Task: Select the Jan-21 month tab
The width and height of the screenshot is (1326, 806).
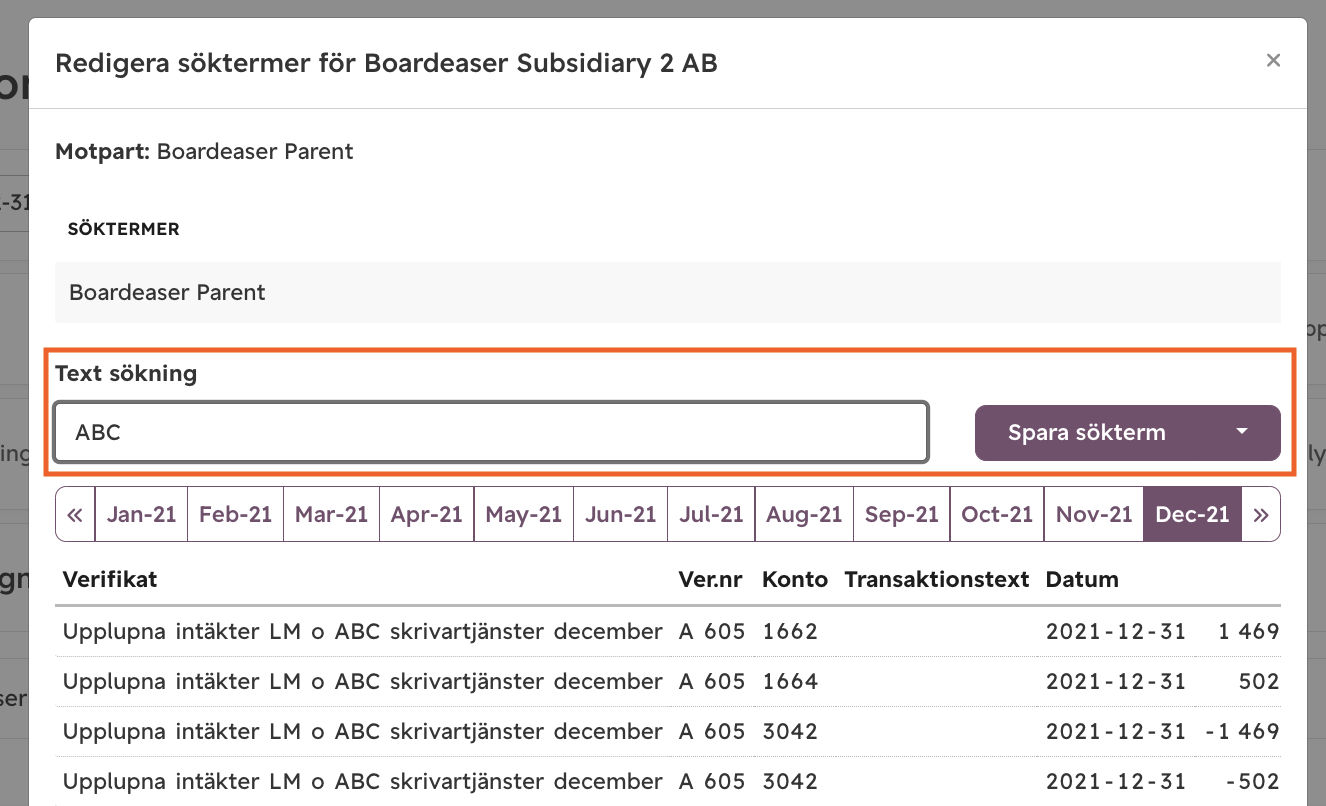Action: tap(141, 514)
